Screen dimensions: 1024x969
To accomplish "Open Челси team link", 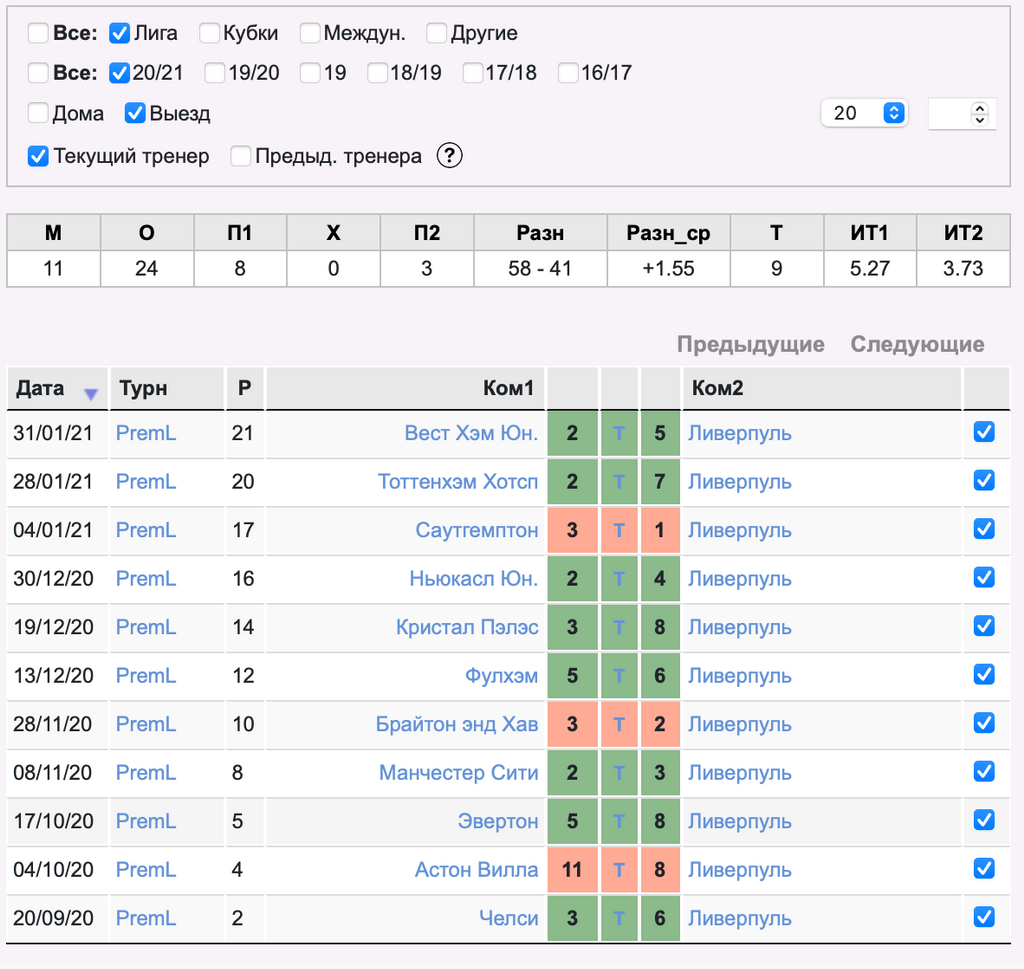I will (x=509, y=917).
